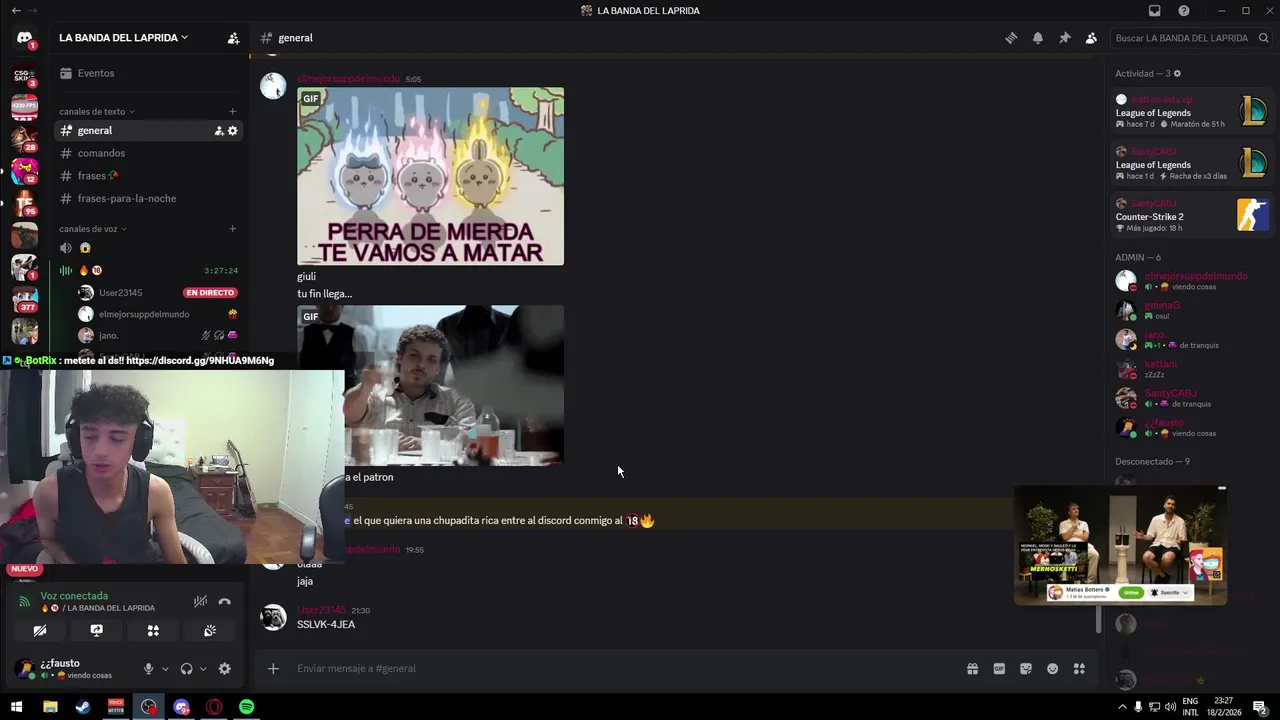Open Activities launcher in voice panel

tap(153, 631)
